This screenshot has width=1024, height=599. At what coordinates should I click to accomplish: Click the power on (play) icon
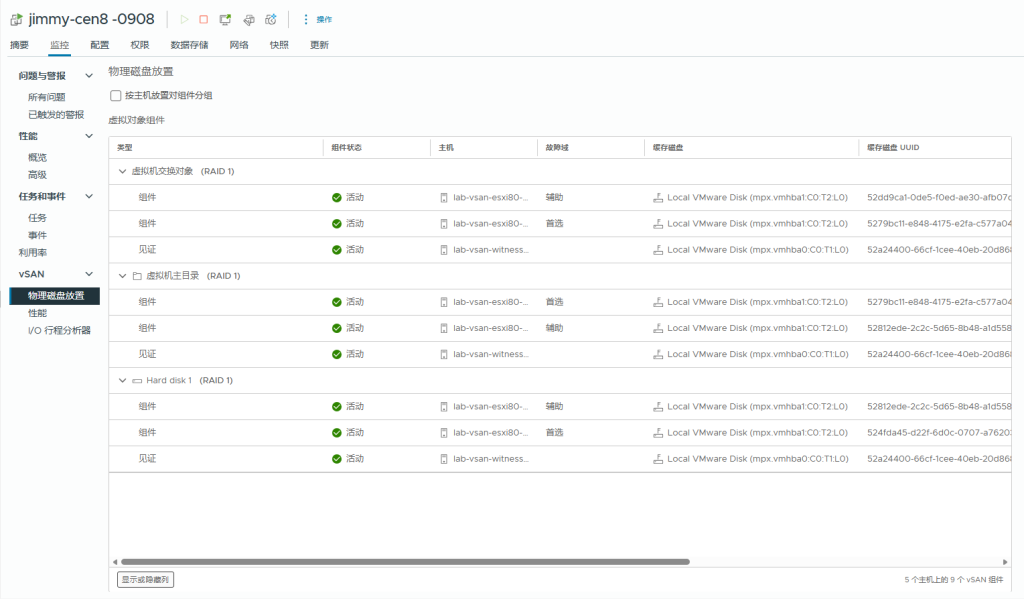click(184, 19)
